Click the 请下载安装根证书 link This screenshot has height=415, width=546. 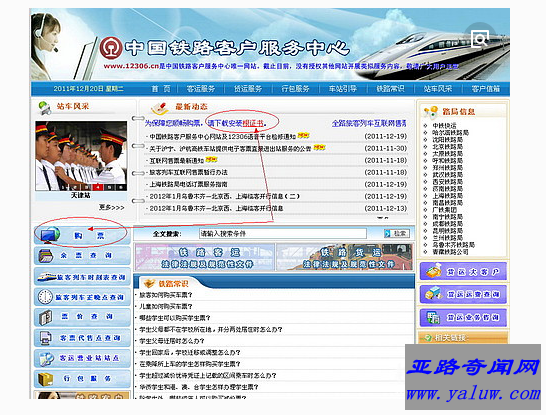point(237,123)
